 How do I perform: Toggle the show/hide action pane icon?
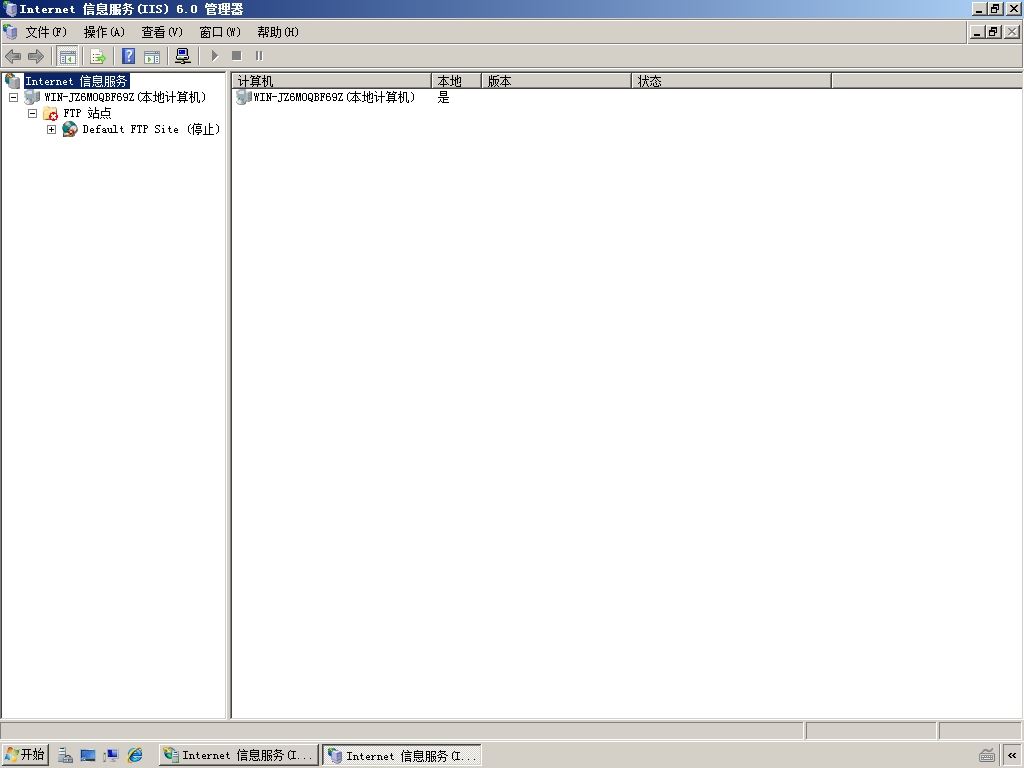click(x=152, y=56)
